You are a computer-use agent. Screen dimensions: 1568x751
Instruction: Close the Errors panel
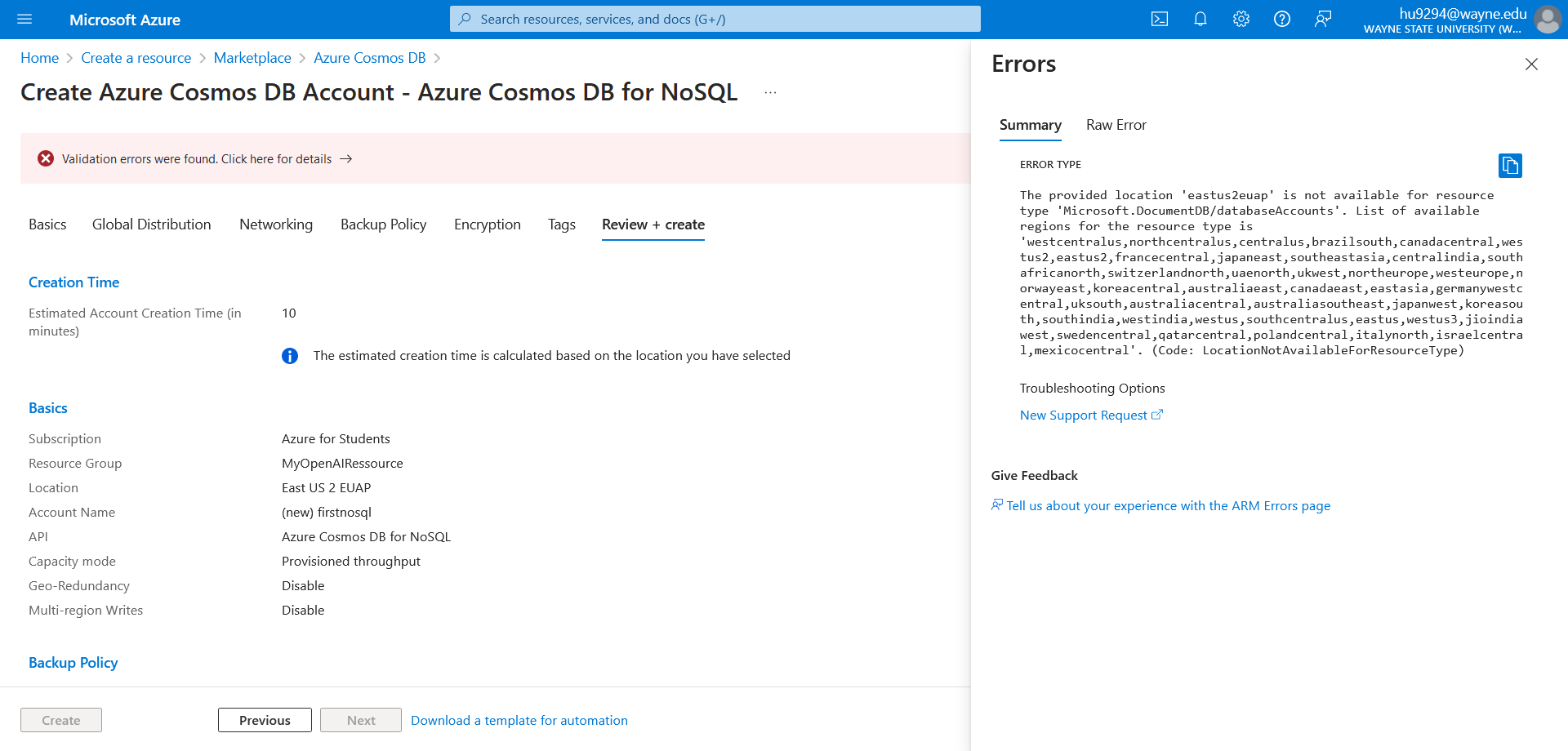coord(1531,64)
